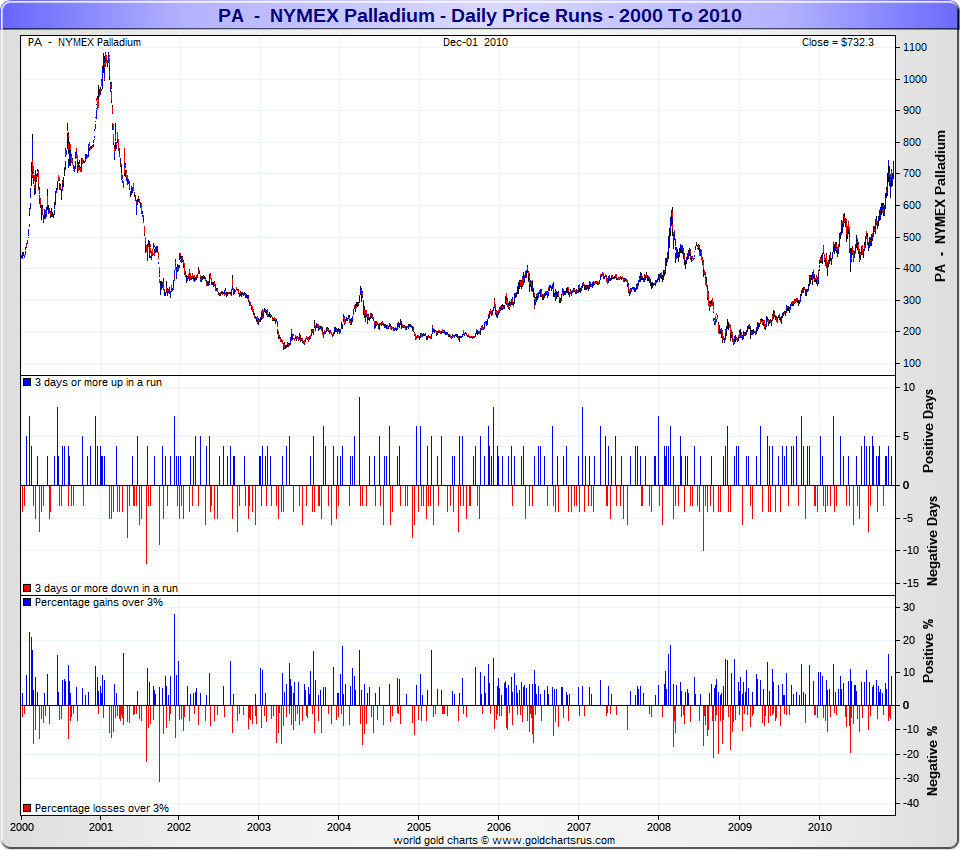Image resolution: width=960 pixels, height=850 pixels.
Task: Click the 'Positive %' axis title
Action: [x=929, y=651]
